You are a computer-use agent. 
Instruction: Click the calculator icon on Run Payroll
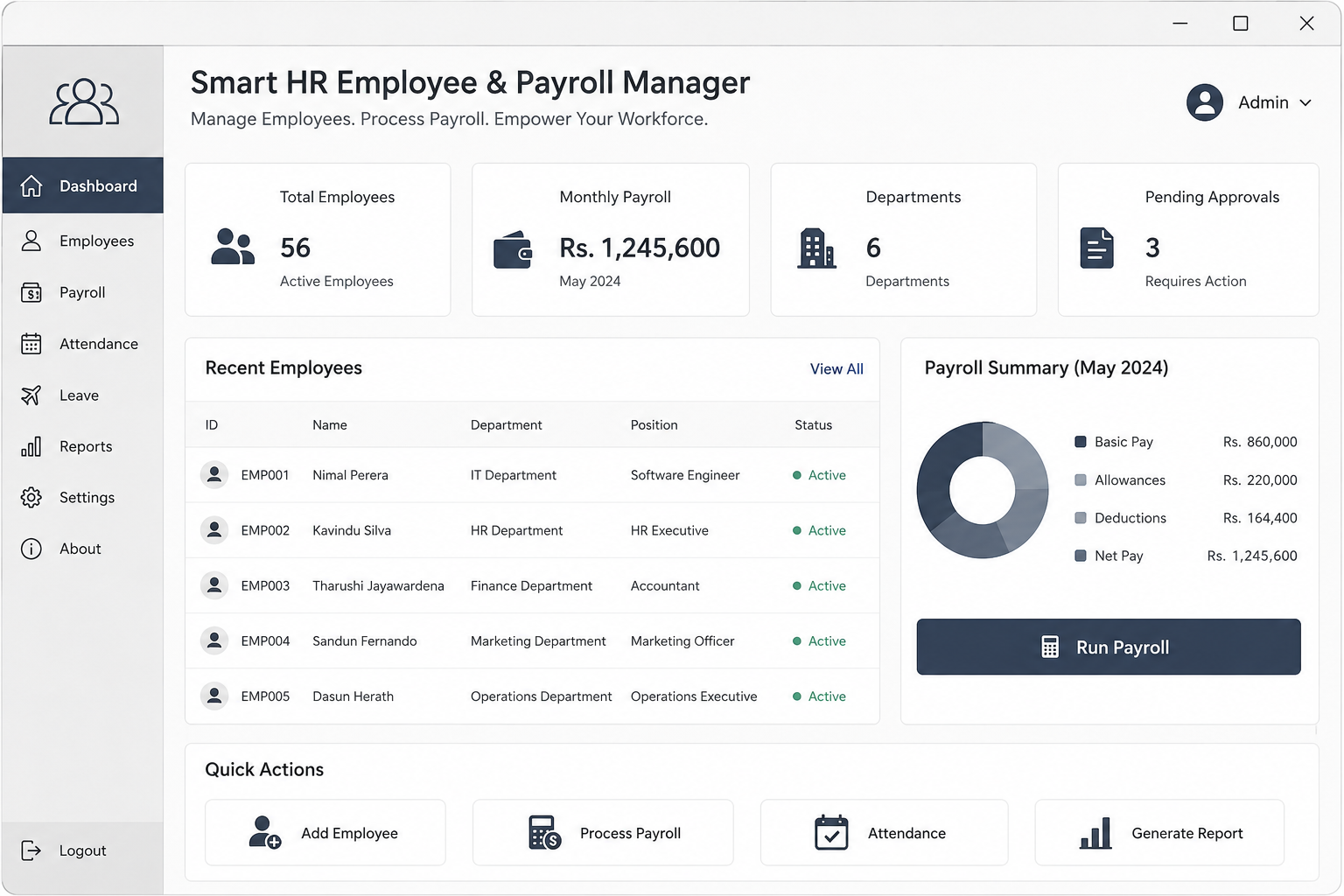point(1050,647)
